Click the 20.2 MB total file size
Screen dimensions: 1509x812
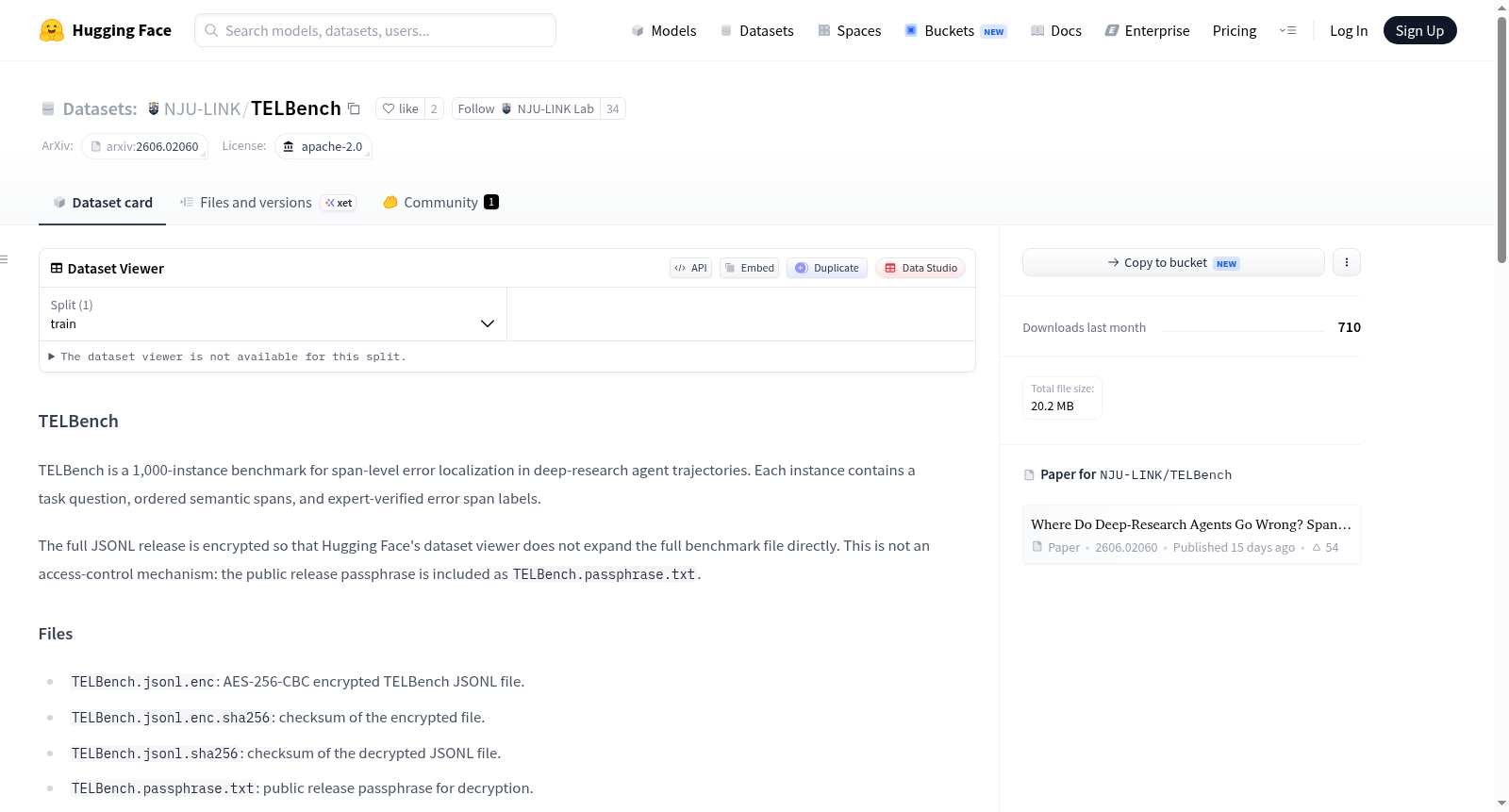pyautogui.click(x=1053, y=406)
